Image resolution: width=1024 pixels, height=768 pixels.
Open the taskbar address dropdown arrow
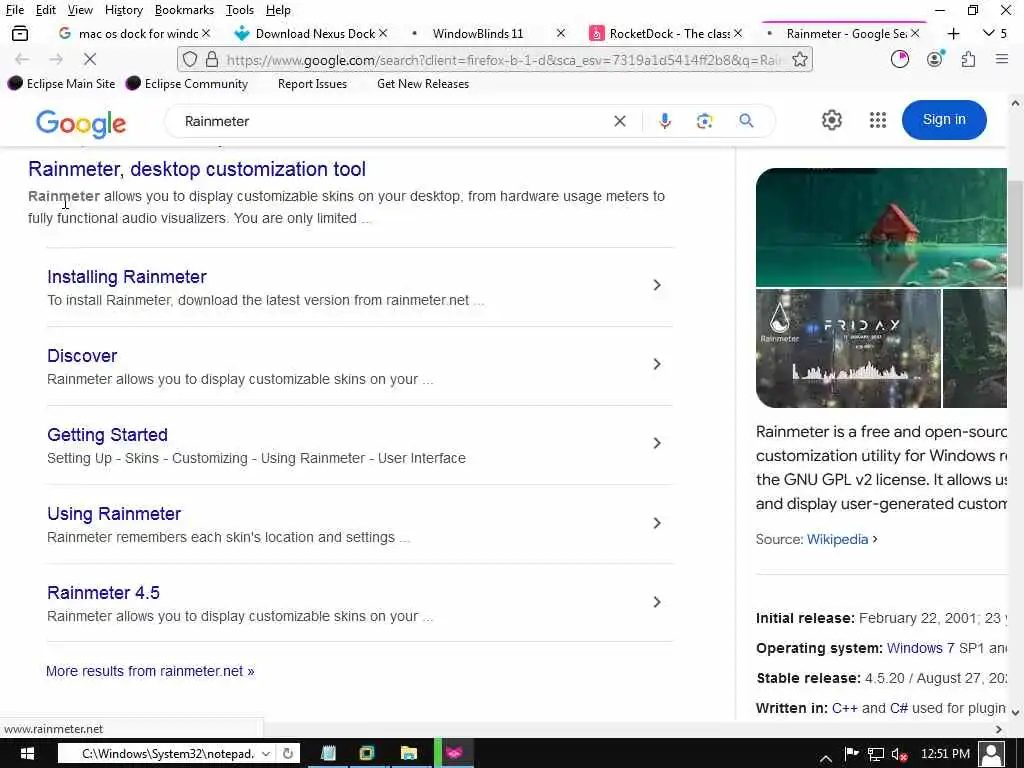(266, 754)
